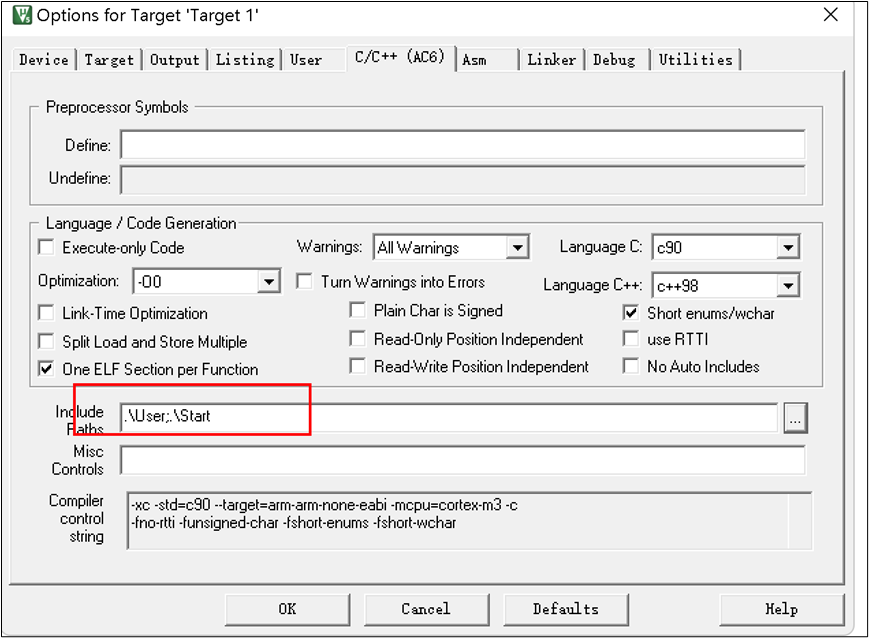Switch to the Target tab
This screenshot has width=869, height=638.
click(x=109, y=60)
